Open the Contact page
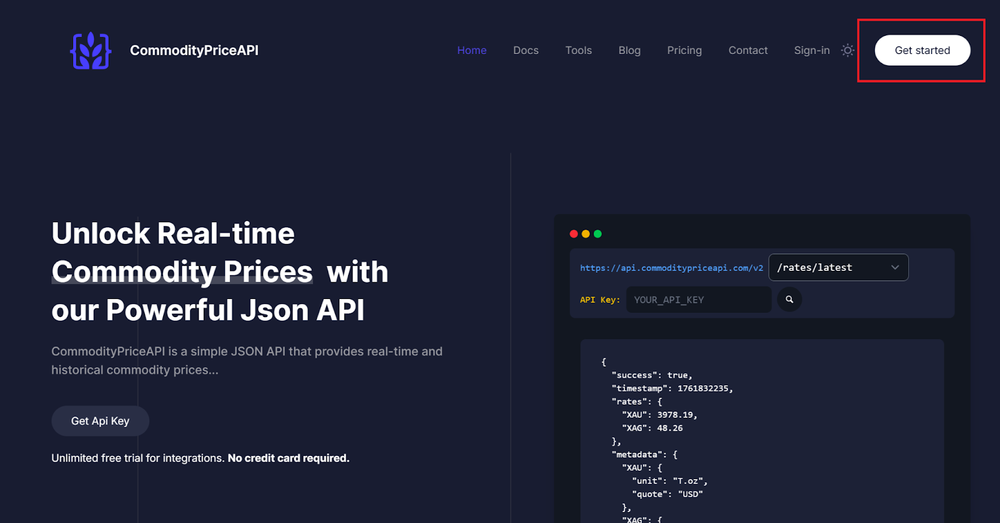 pos(748,50)
